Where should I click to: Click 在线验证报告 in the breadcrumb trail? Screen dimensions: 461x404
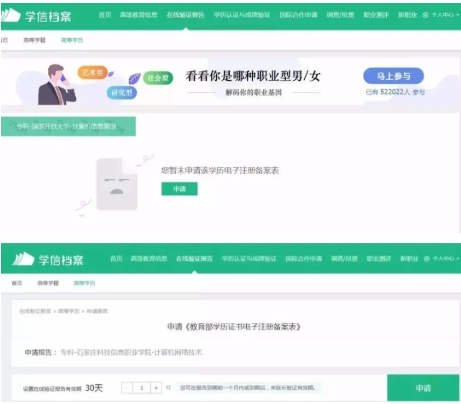pyautogui.click(x=35, y=311)
